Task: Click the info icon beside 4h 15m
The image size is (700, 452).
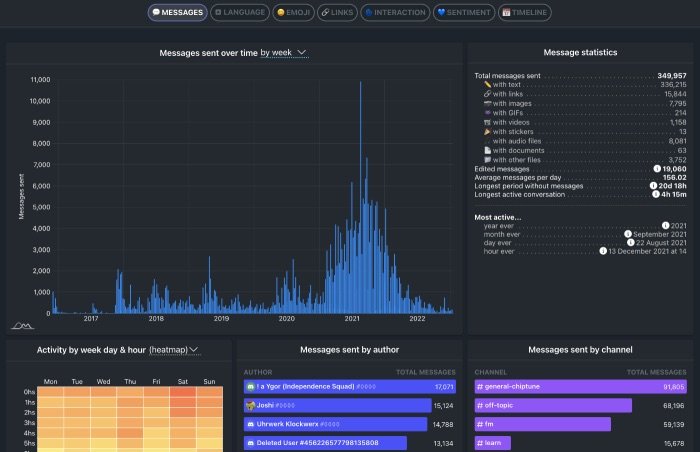Action: 654,194
